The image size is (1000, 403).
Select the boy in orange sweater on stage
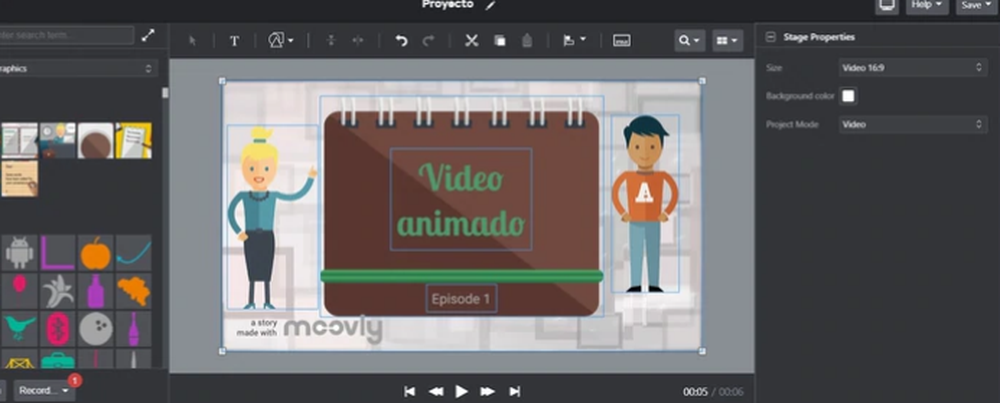pos(645,204)
